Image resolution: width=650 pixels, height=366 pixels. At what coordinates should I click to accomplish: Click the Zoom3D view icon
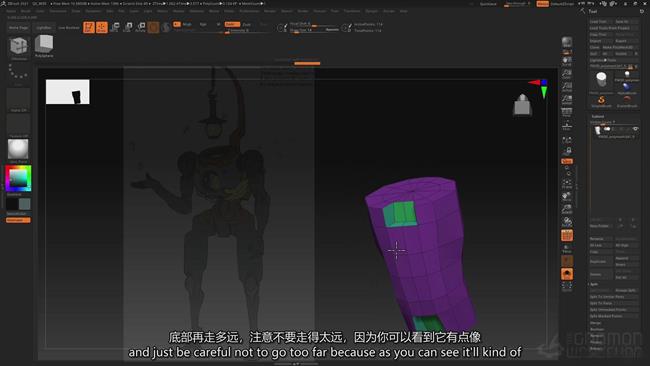coord(567,209)
